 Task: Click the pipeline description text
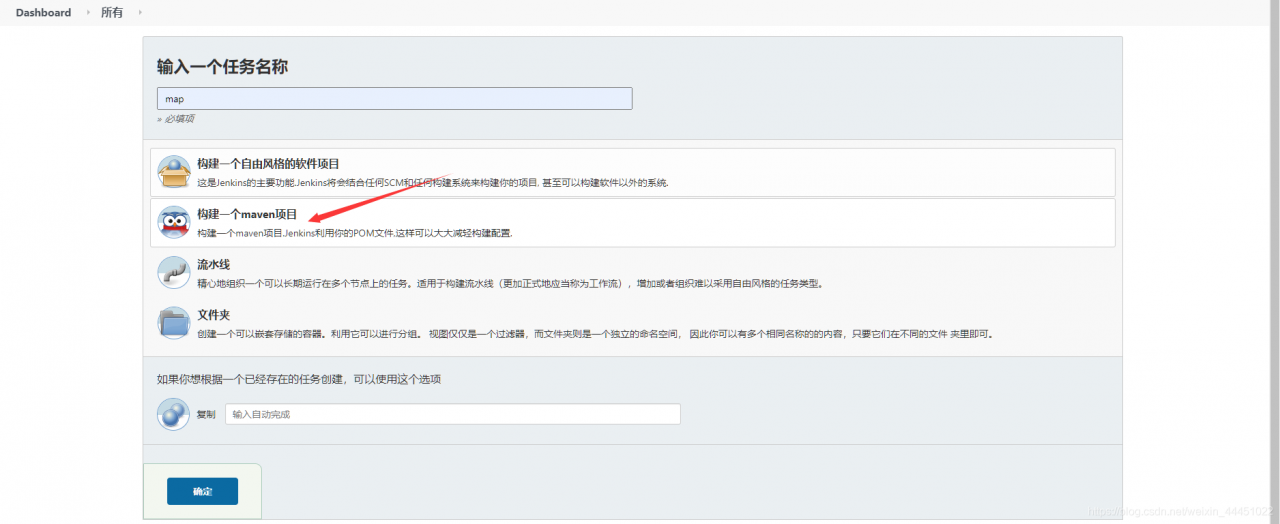pos(510,283)
